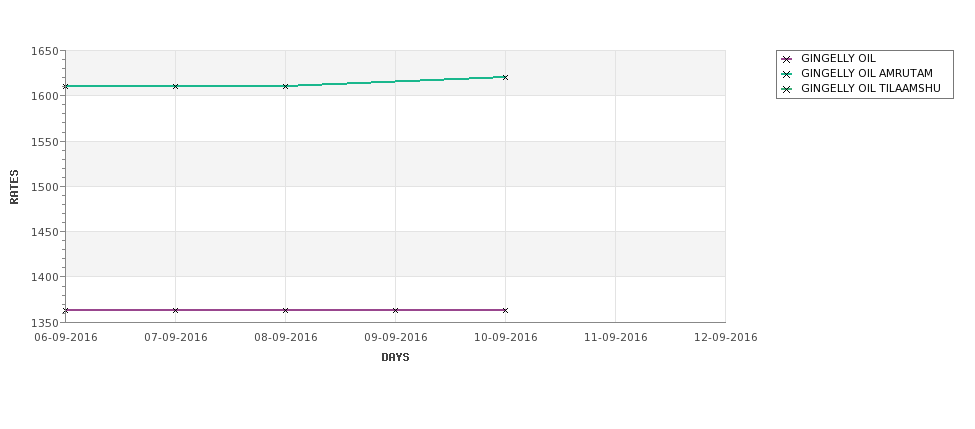Select the GINGELLY OIL legend label
Image resolution: width=975 pixels, height=429 pixels.
click(x=838, y=58)
